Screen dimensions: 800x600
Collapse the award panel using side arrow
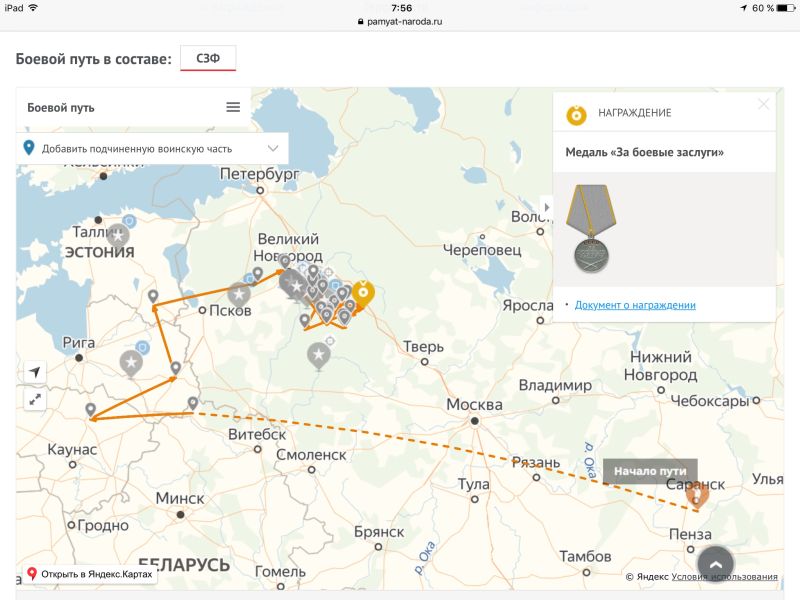pos(546,207)
